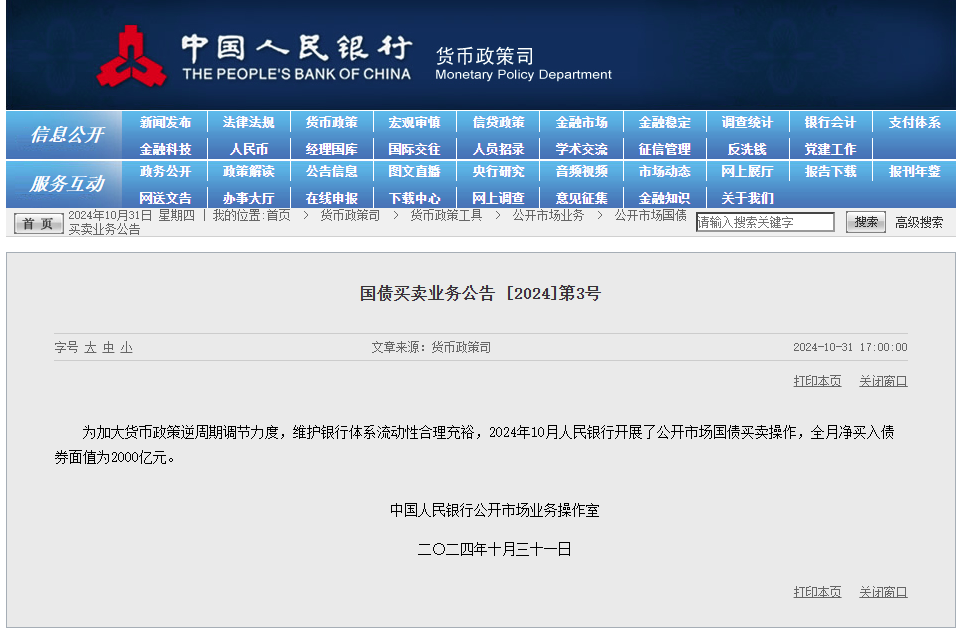962x638 pixels.
Task: Click the 信息公开 section header
Action: tap(67, 134)
